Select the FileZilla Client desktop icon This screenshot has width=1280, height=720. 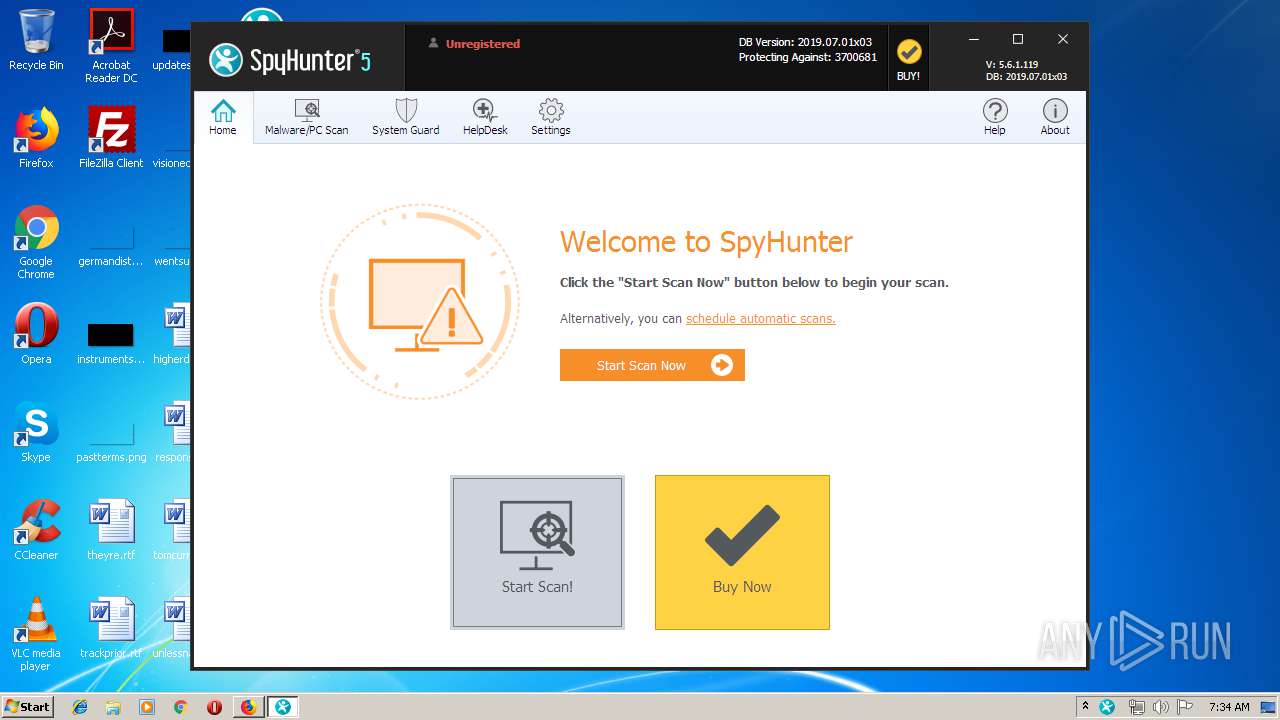click(x=111, y=138)
